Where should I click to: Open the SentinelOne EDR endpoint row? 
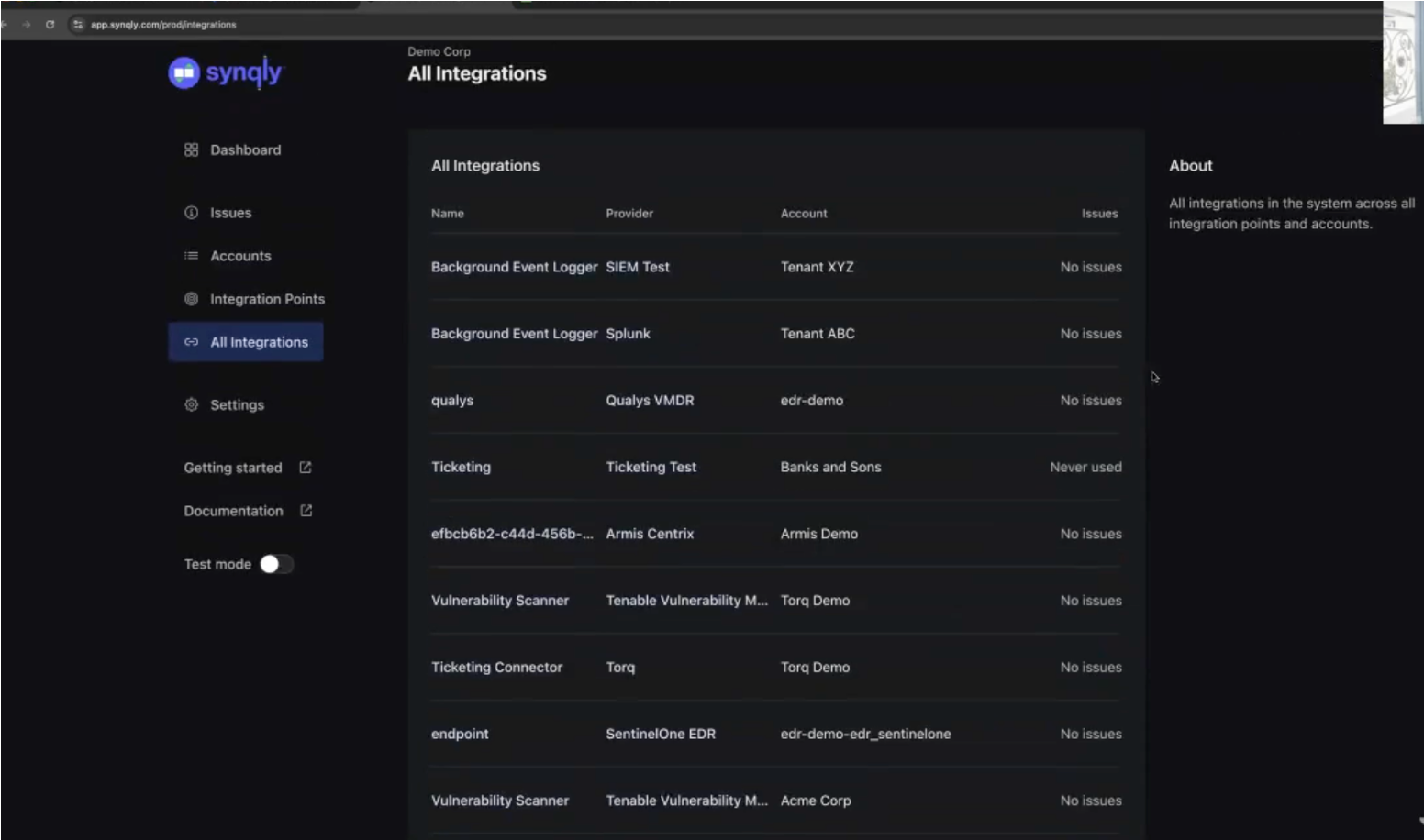pos(661,734)
